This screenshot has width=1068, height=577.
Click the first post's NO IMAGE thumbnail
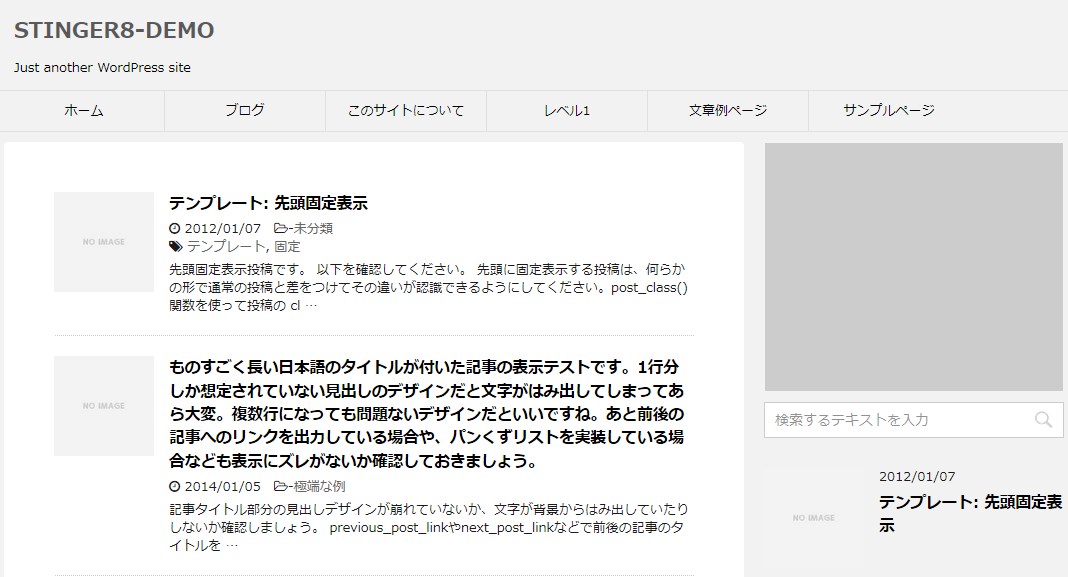(104, 241)
